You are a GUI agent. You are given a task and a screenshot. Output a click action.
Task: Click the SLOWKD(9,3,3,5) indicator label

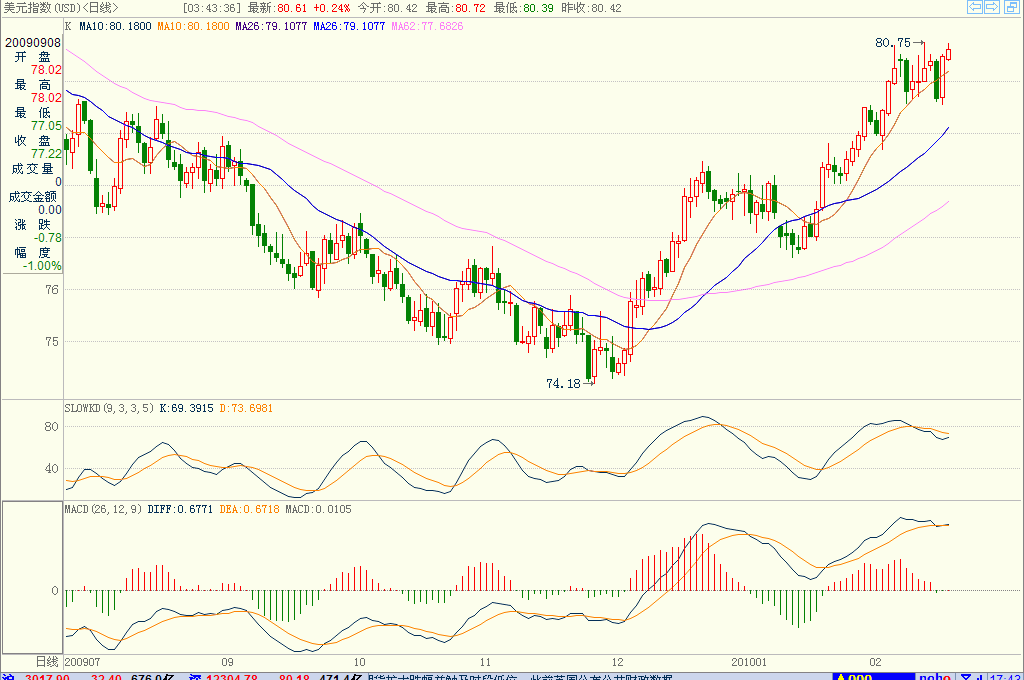click(x=109, y=408)
